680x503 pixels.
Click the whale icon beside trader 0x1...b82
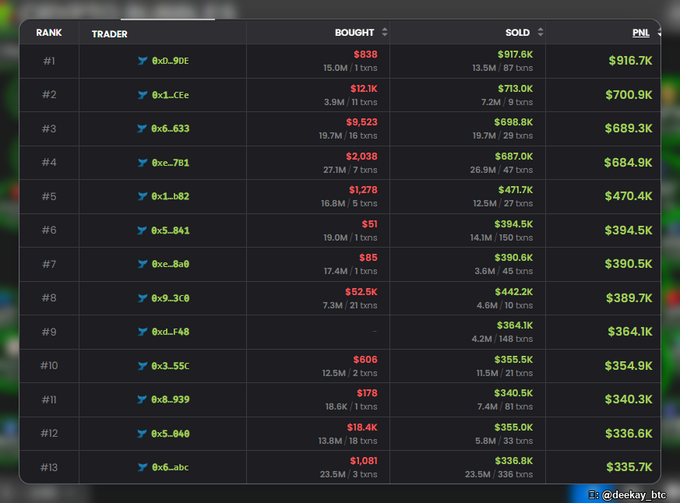point(142,196)
